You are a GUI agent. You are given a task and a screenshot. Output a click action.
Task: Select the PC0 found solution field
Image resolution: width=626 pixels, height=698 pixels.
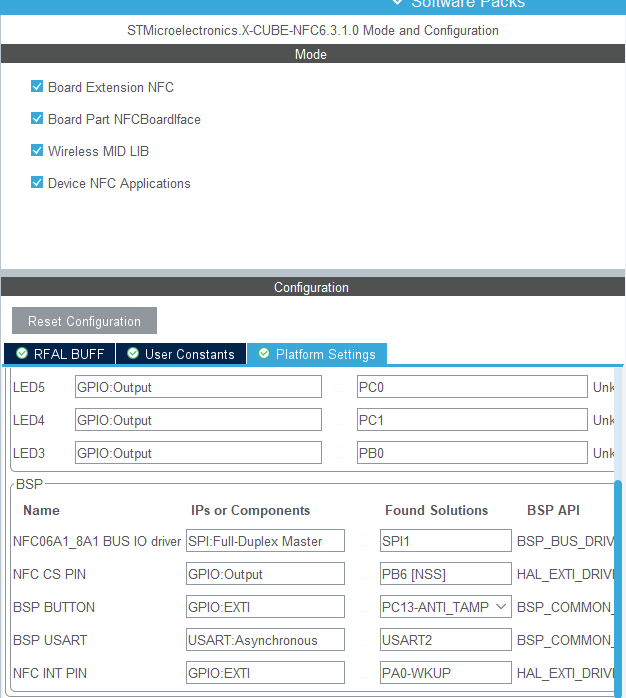tap(472, 387)
